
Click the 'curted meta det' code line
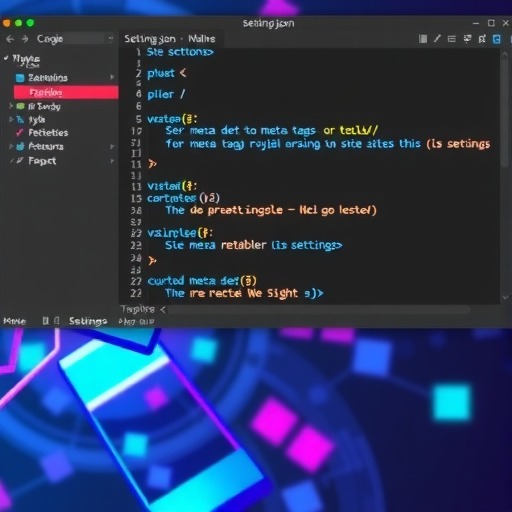tap(202, 281)
